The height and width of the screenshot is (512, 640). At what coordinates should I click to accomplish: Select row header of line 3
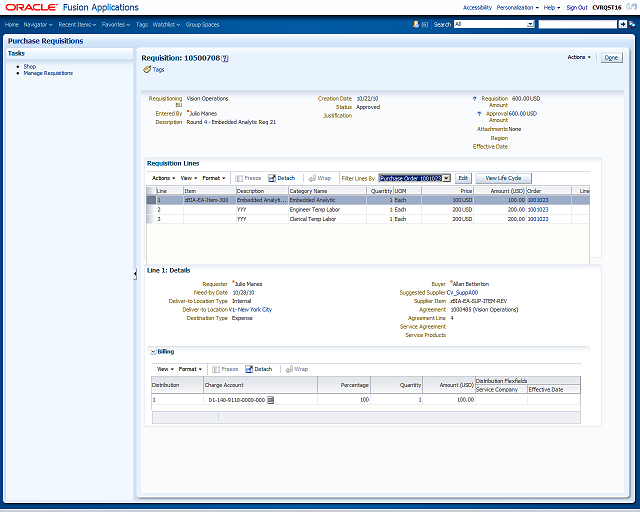coord(151,219)
